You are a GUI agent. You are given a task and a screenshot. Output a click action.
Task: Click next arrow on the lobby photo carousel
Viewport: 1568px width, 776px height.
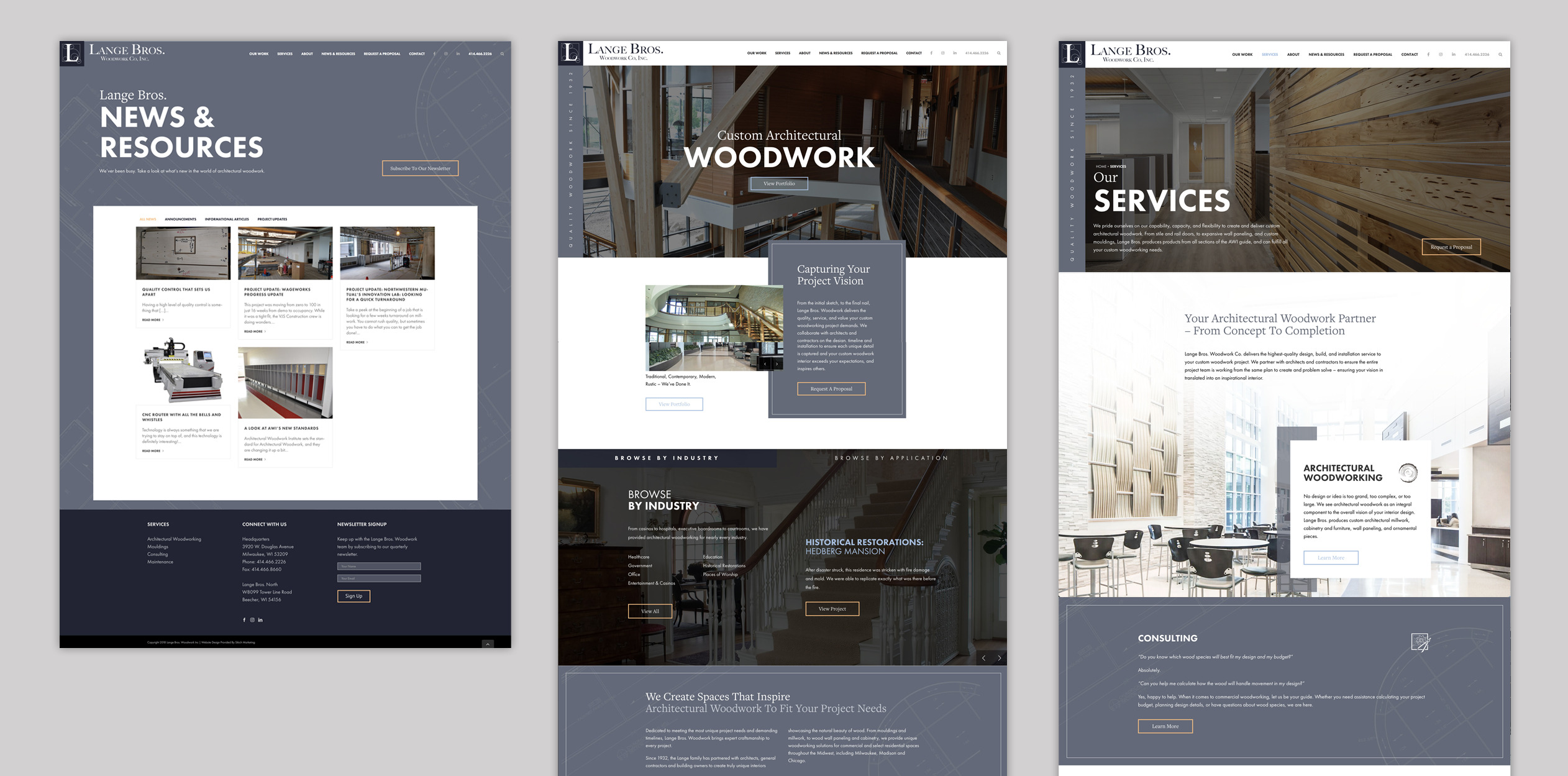click(777, 364)
